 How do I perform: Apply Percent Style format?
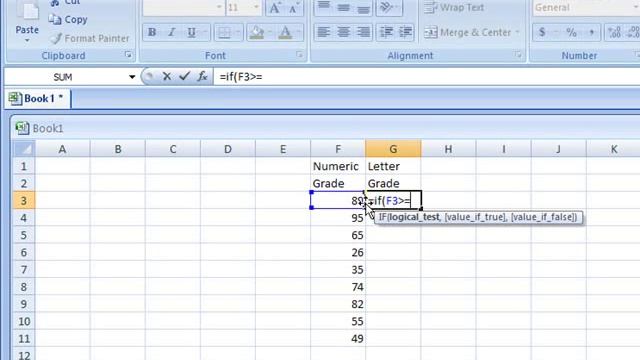571,32
